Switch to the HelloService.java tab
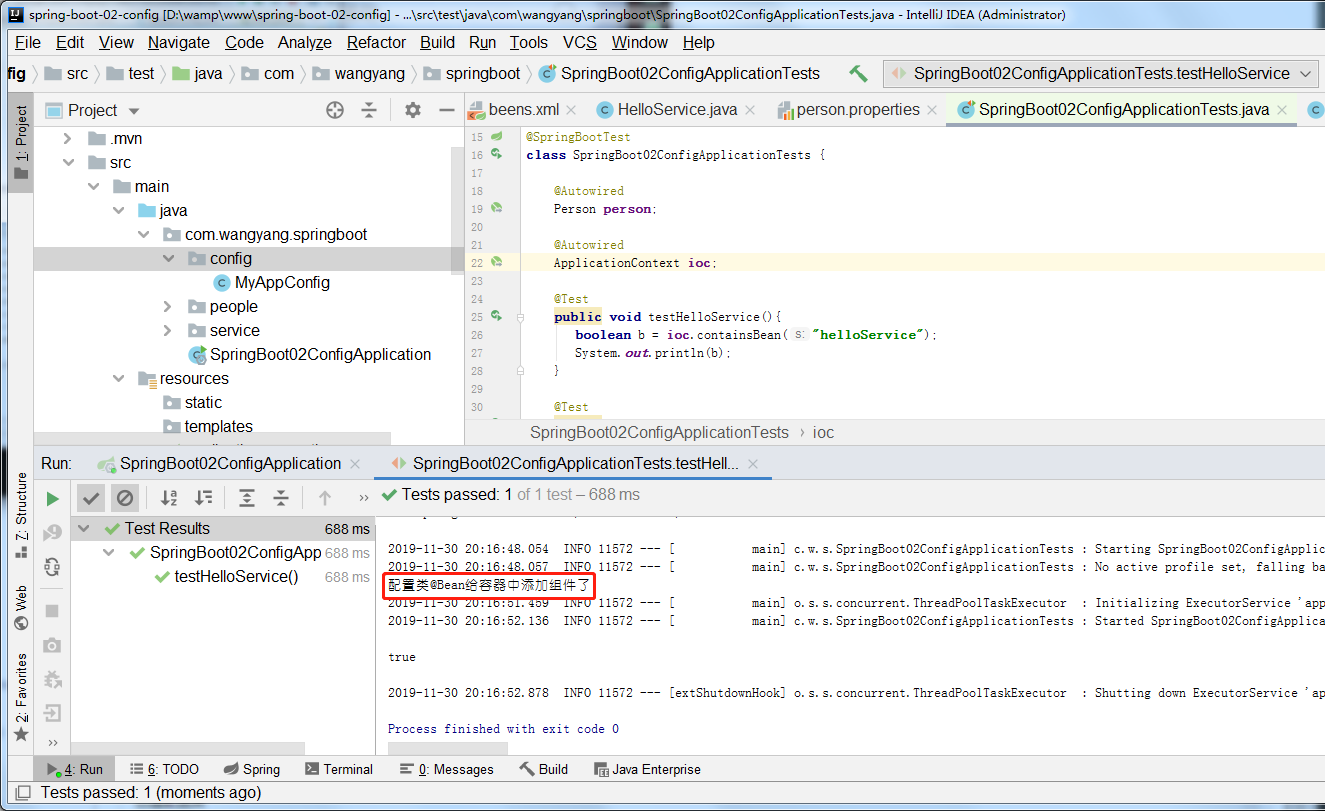The image size is (1325, 811). pyautogui.click(x=677, y=110)
